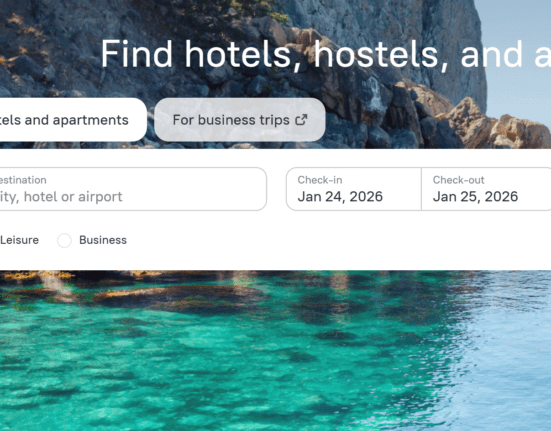The image size is (551, 431).
Task: Click the city, hotel or airport placeholder
Action: tap(61, 197)
